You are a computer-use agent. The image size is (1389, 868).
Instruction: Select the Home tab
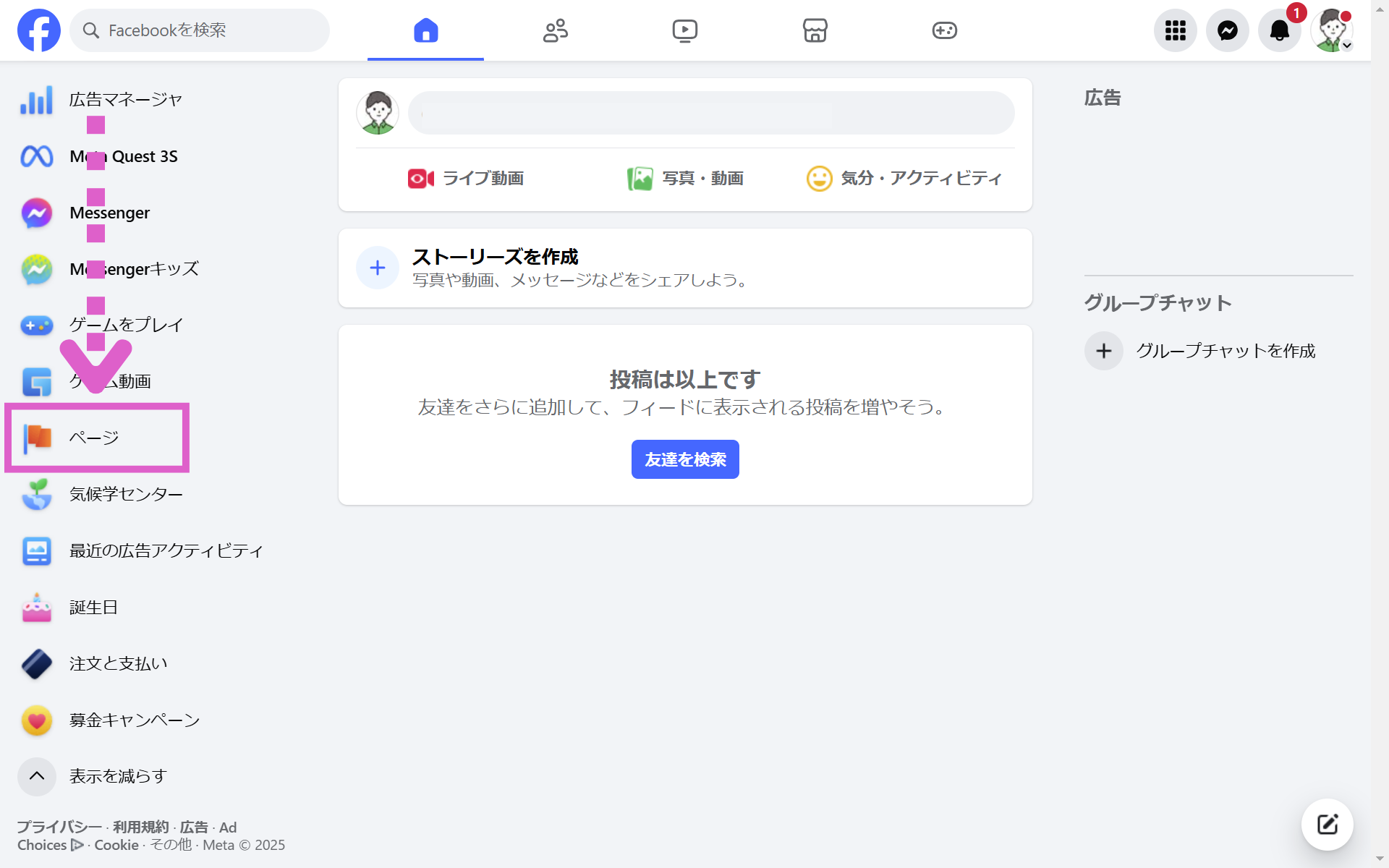425,30
